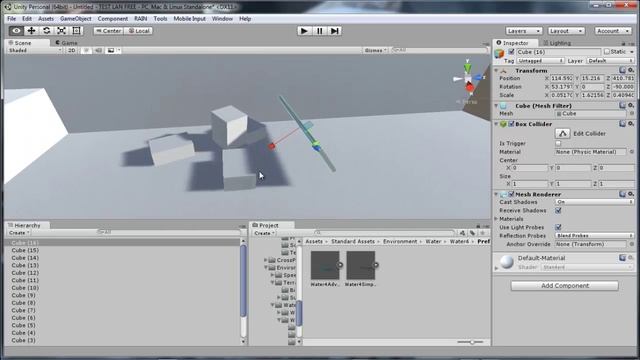640x360 pixels.
Task: Click the favorites star icon in Project
Action: pyautogui.click(x=482, y=233)
